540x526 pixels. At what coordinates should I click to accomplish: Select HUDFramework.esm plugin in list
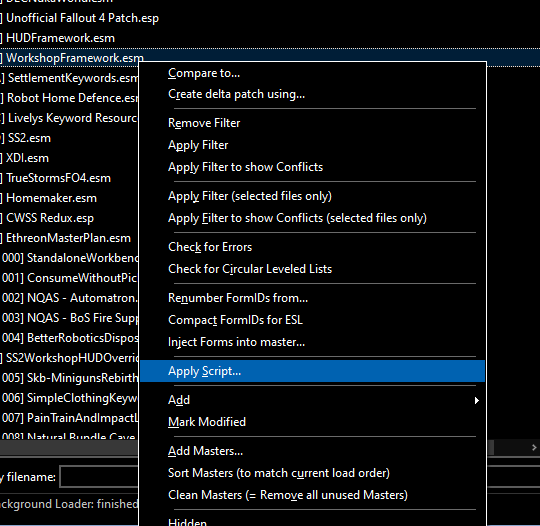click(61, 38)
